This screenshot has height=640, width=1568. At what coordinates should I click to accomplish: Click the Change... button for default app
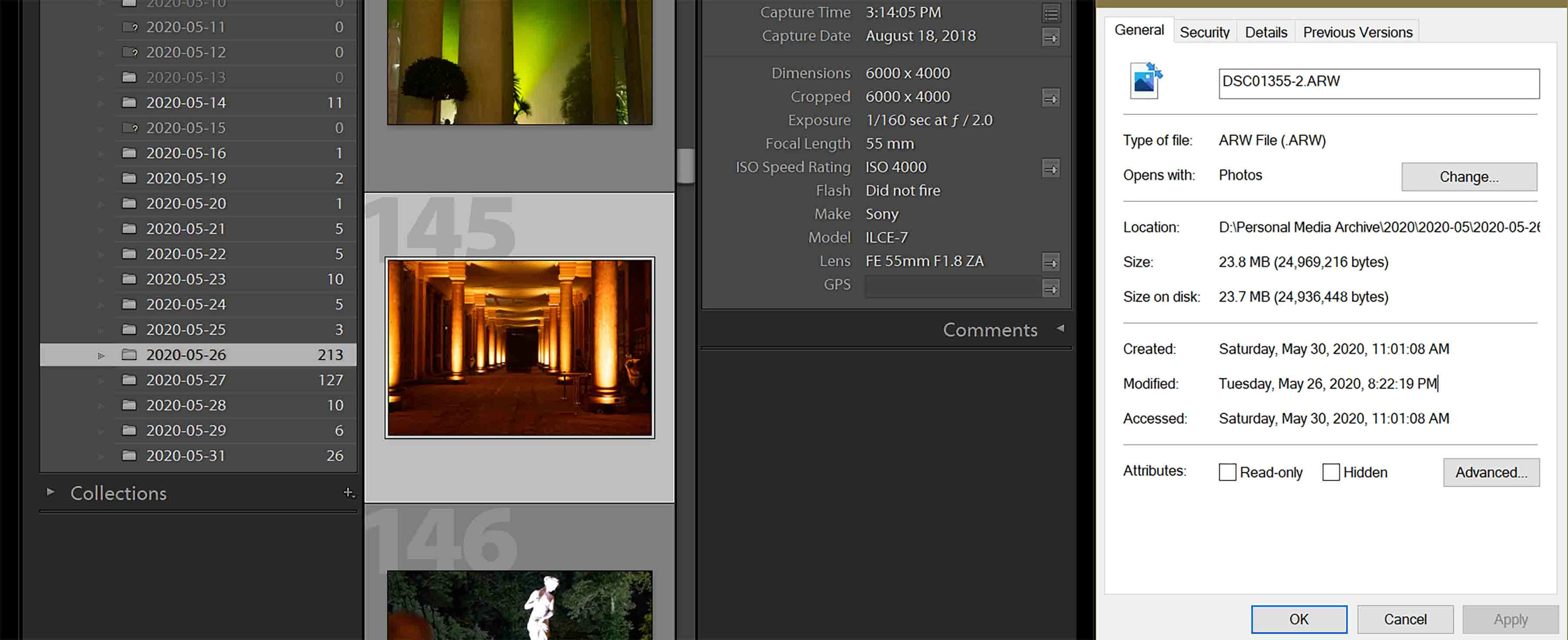[1468, 177]
